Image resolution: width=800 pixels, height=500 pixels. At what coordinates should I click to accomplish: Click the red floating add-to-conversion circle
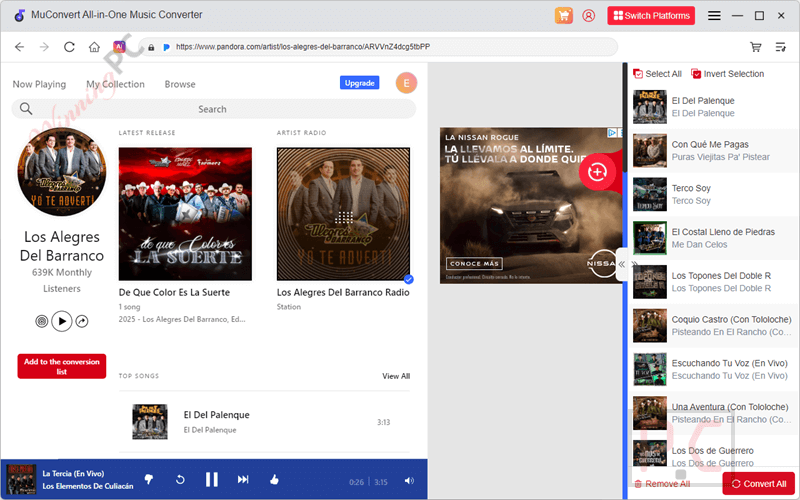tap(596, 172)
